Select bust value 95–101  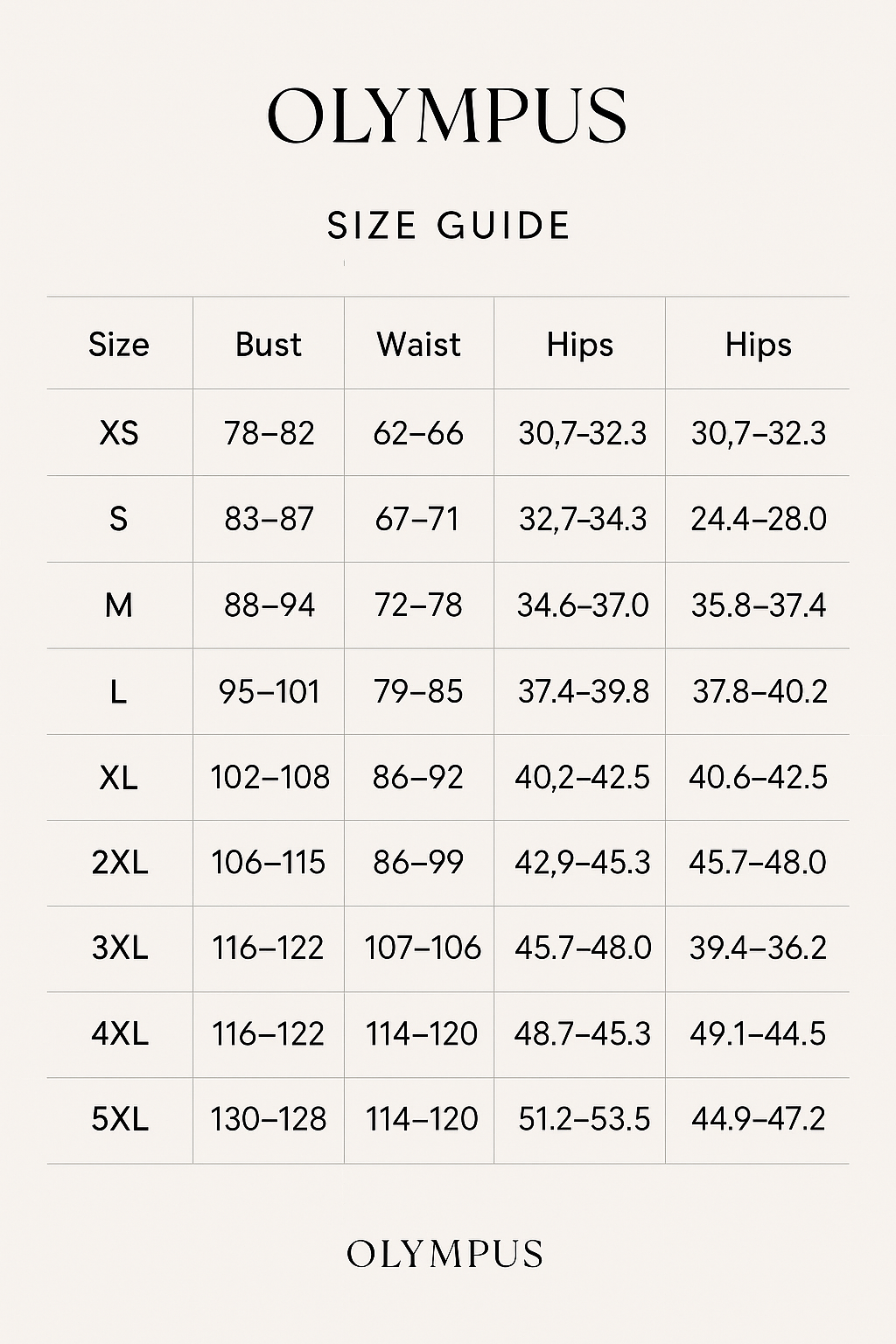tap(269, 692)
